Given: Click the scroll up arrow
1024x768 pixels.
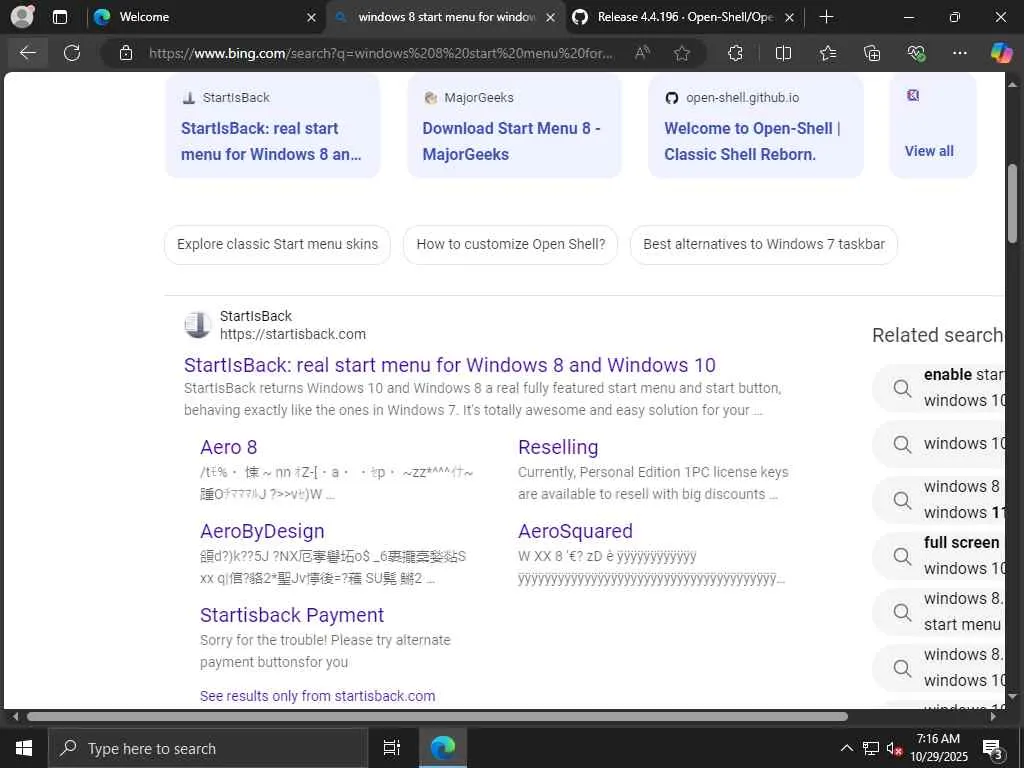Looking at the screenshot, I should (1012, 85).
